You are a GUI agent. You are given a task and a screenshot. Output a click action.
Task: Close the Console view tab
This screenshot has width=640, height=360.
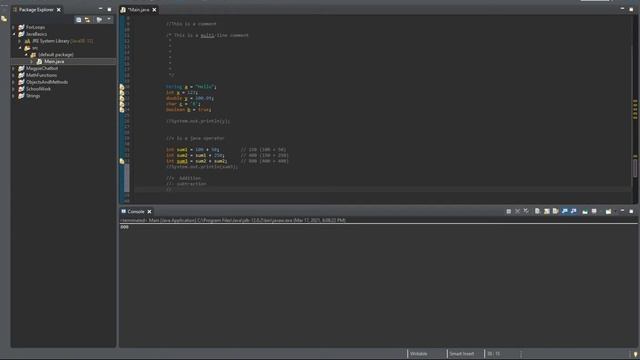coord(149,211)
